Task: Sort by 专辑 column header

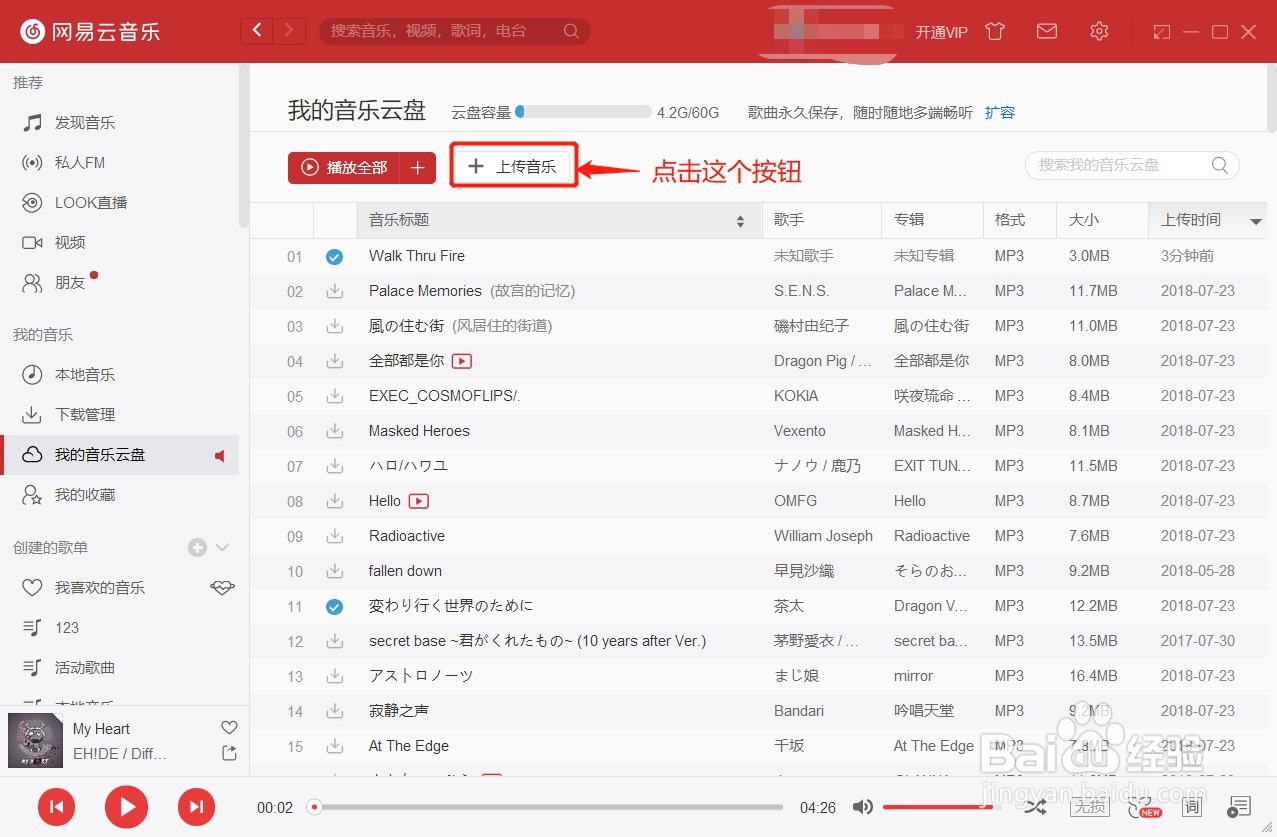Action: coord(932,221)
